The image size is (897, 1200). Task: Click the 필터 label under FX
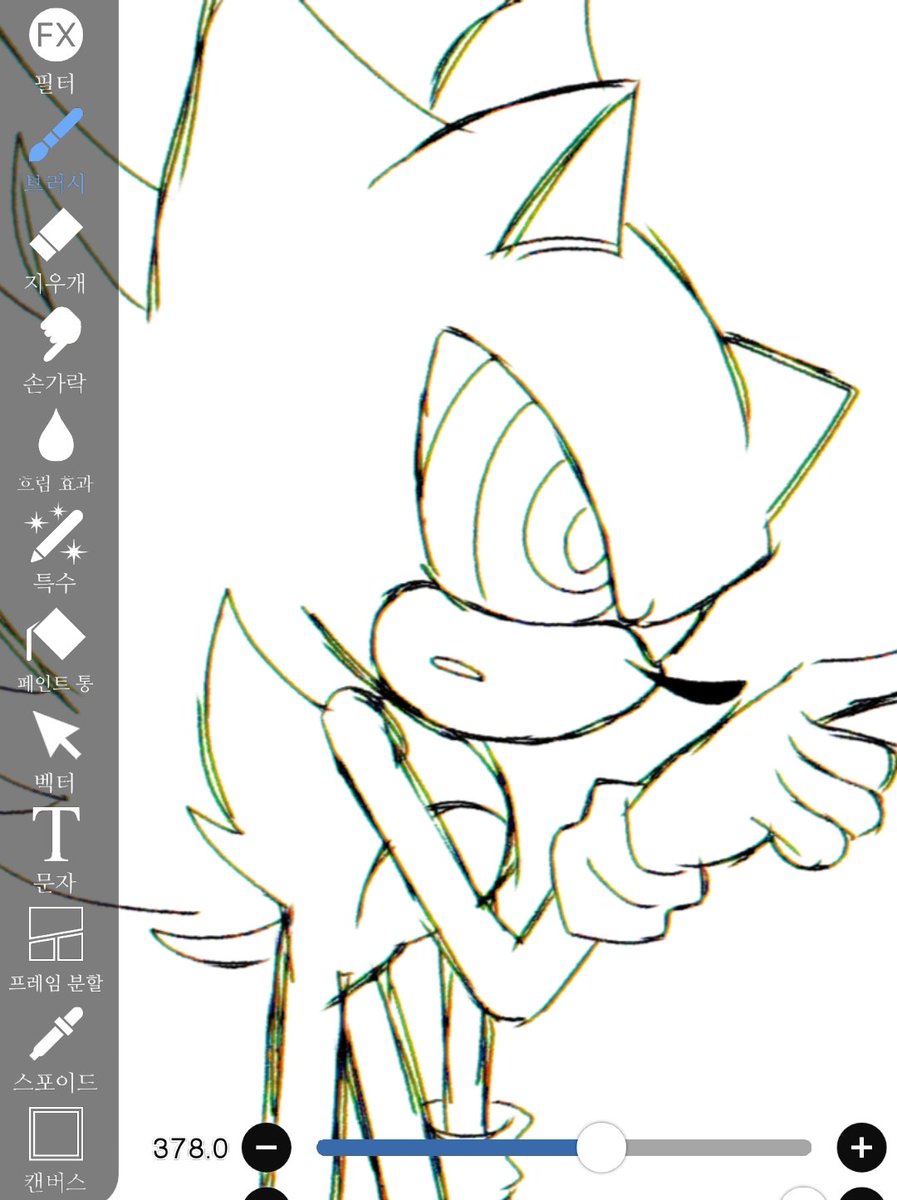click(x=56, y=82)
